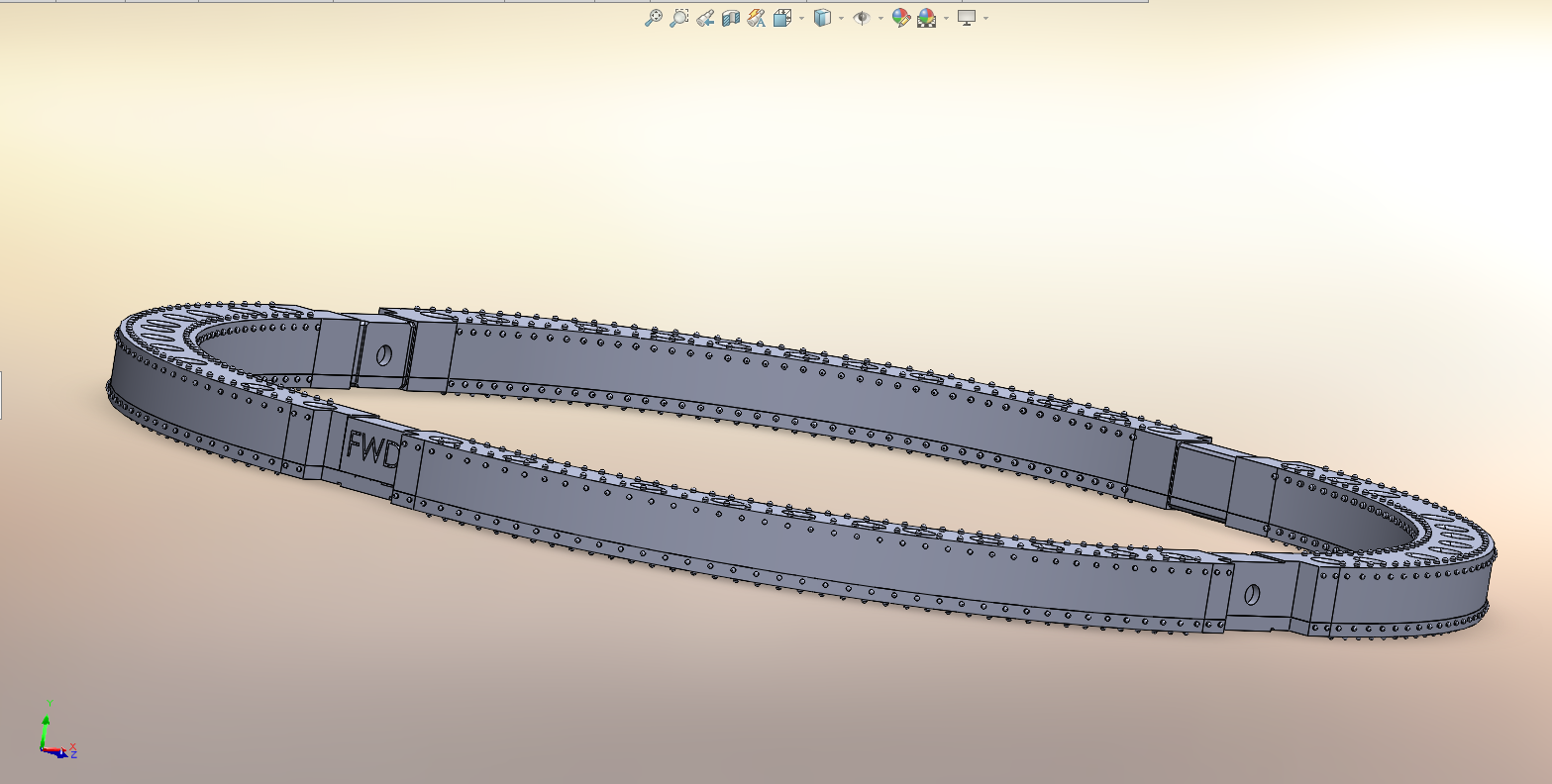The width and height of the screenshot is (1552, 784).
Task: Select the hole in the front-right joint block
Action: tap(1253, 594)
